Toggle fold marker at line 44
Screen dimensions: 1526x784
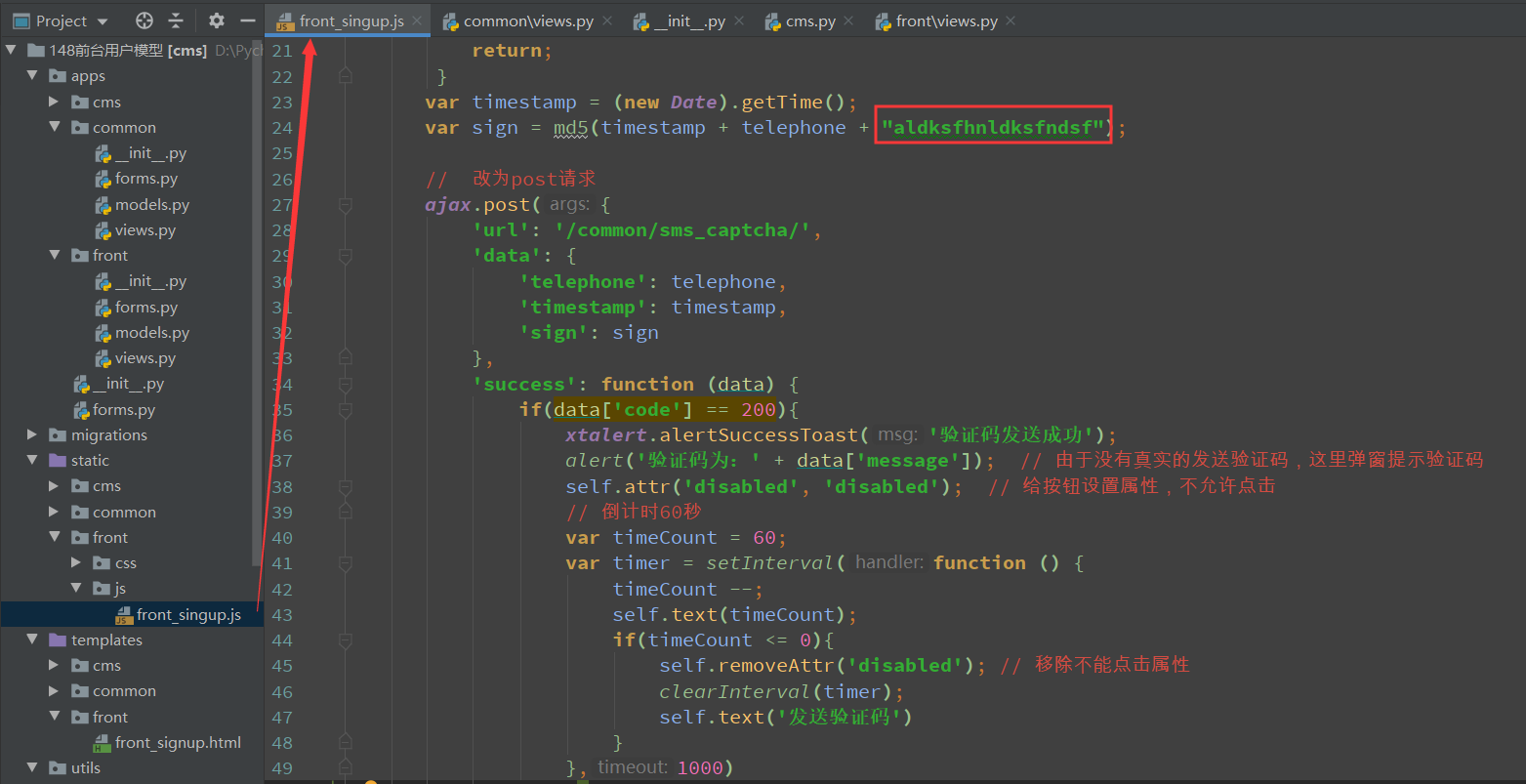pyautogui.click(x=345, y=640)
